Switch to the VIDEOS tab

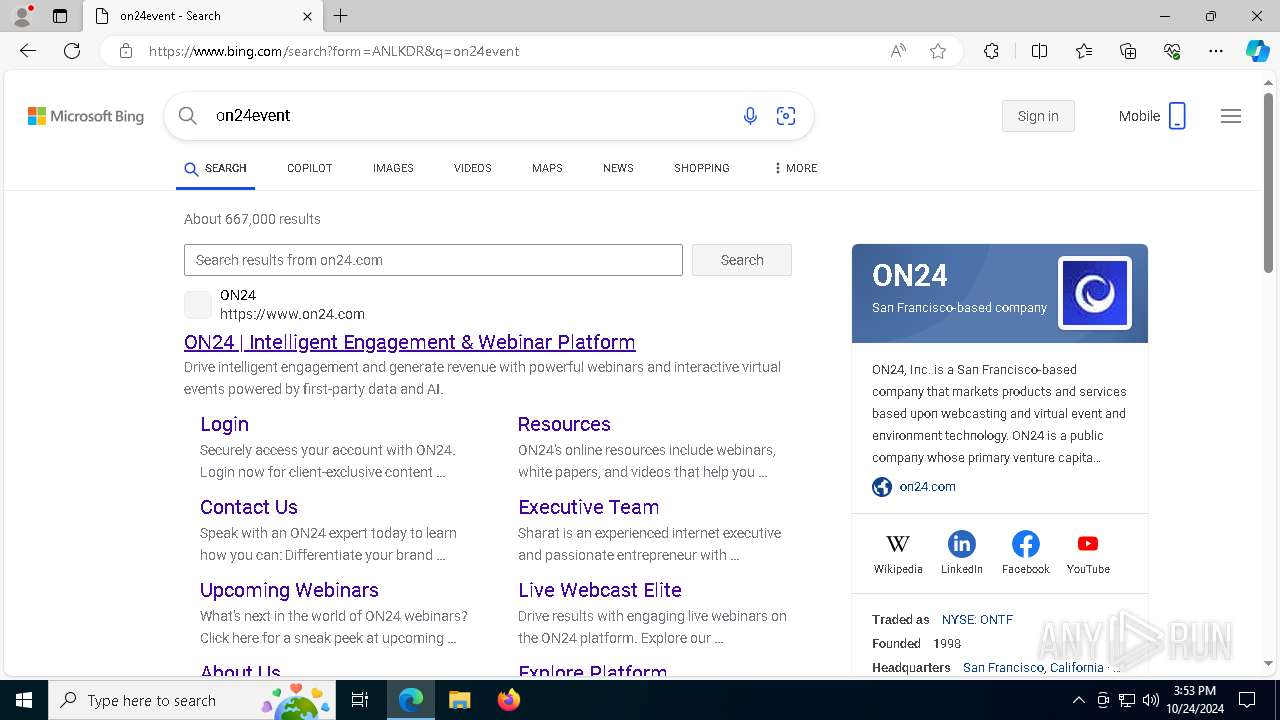coord(473,168)
